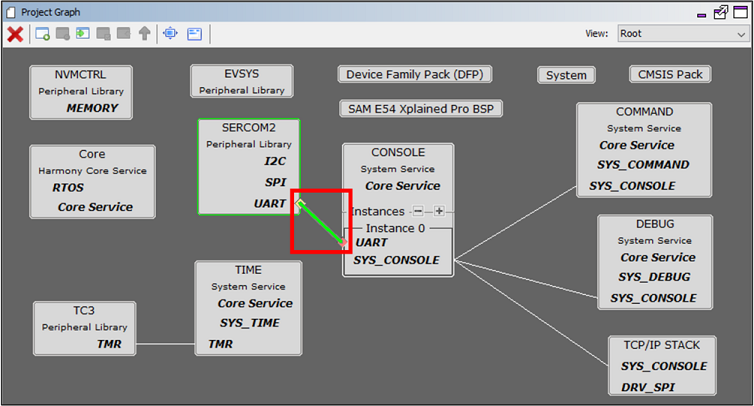Click the green arrow import group icon
This screenshot has width=754, height=406.
82,34
